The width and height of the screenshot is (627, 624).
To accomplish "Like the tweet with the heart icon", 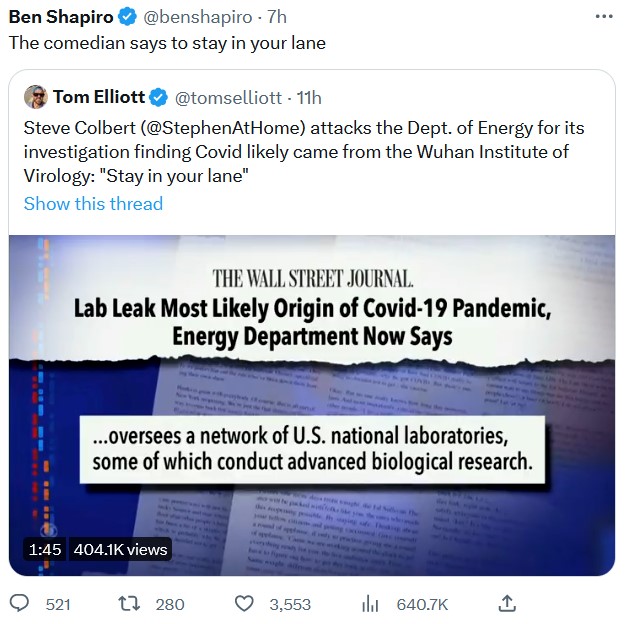I will pyautogui.click(x=245, y=603).
